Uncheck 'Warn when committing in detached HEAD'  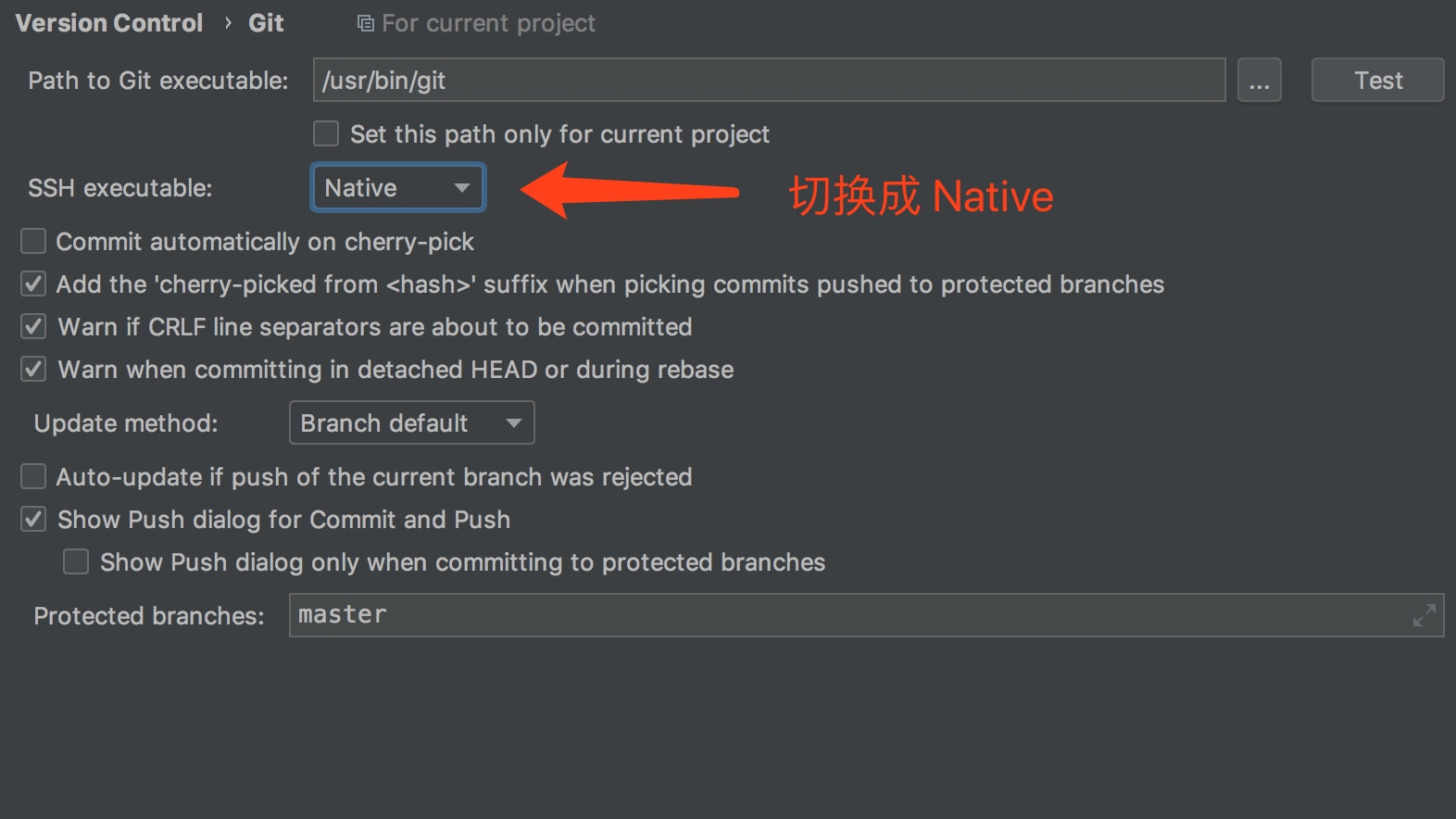click(33, 370)
